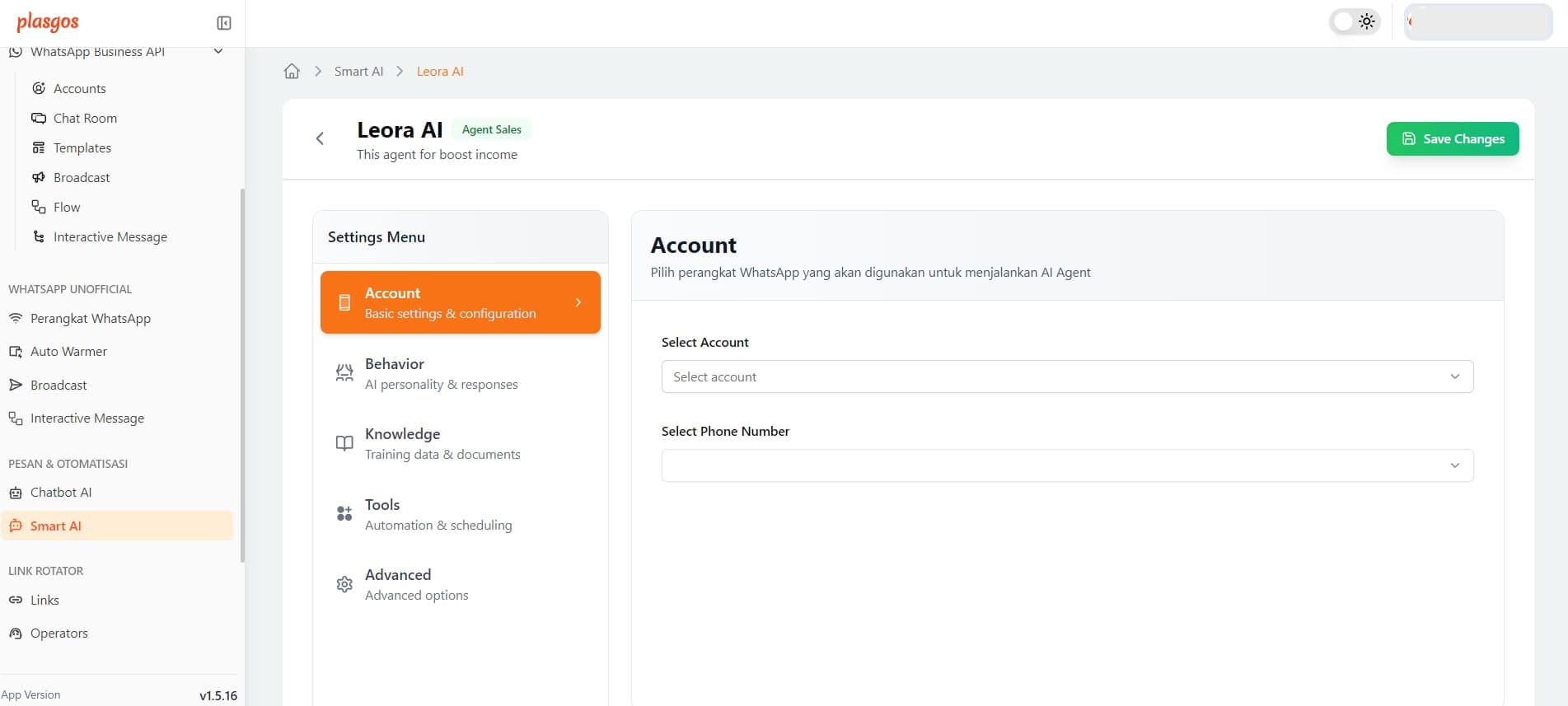Click the Account tab device icon

[x=344, y=302]
